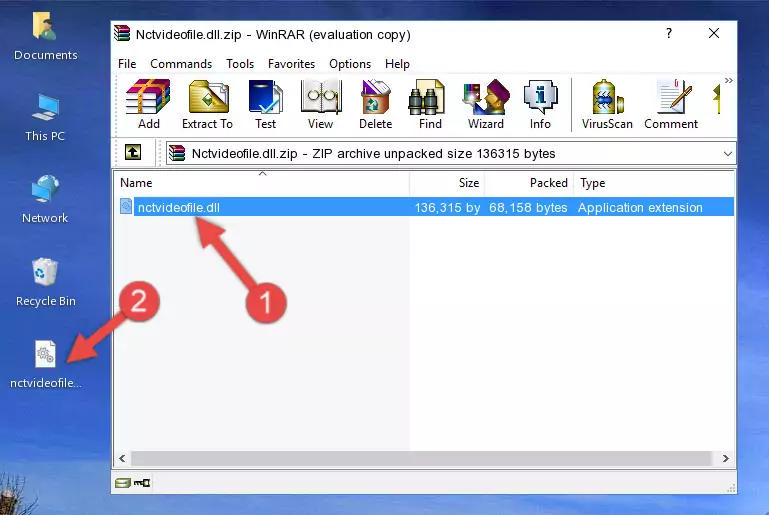Click the Add toolbar icon
This screenshot has width=769, height=515.
click(148, 104)
